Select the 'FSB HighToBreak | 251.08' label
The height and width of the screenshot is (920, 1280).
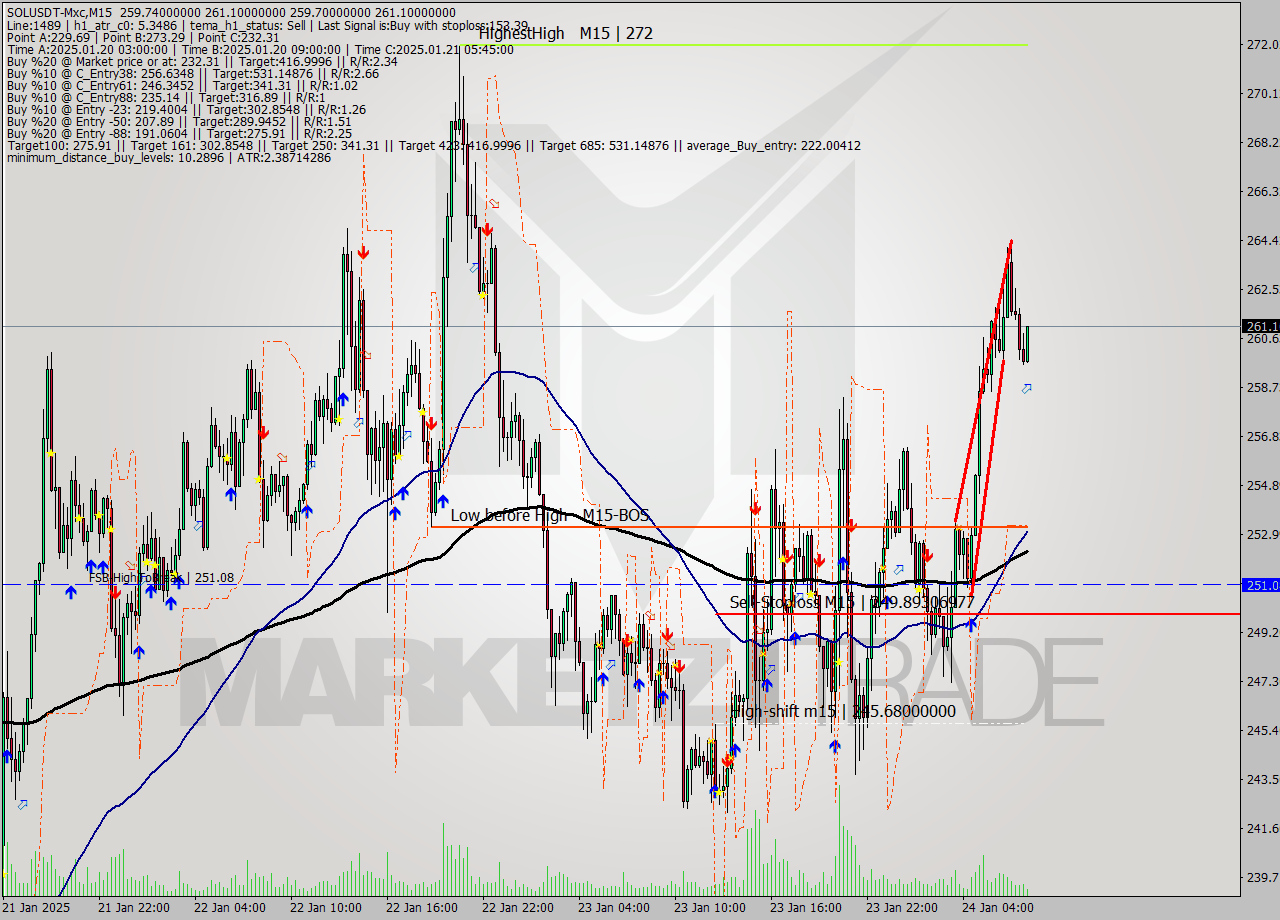click(161, 577)
